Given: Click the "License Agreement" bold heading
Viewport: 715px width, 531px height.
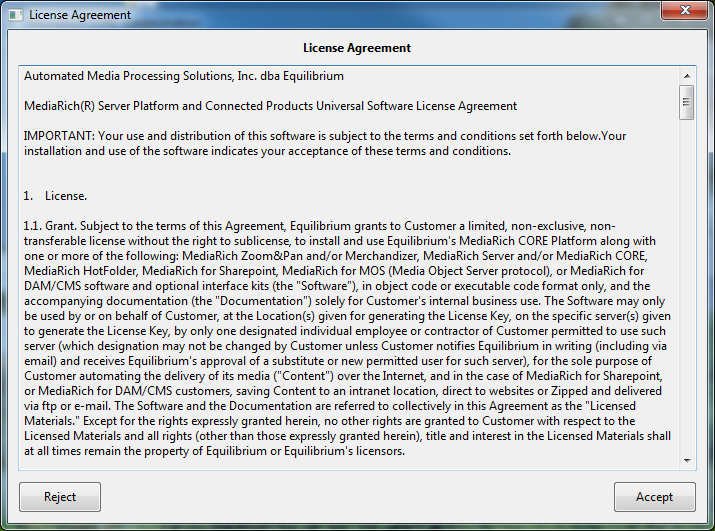Looking at the screenshot, I should (x=357, y=48).
